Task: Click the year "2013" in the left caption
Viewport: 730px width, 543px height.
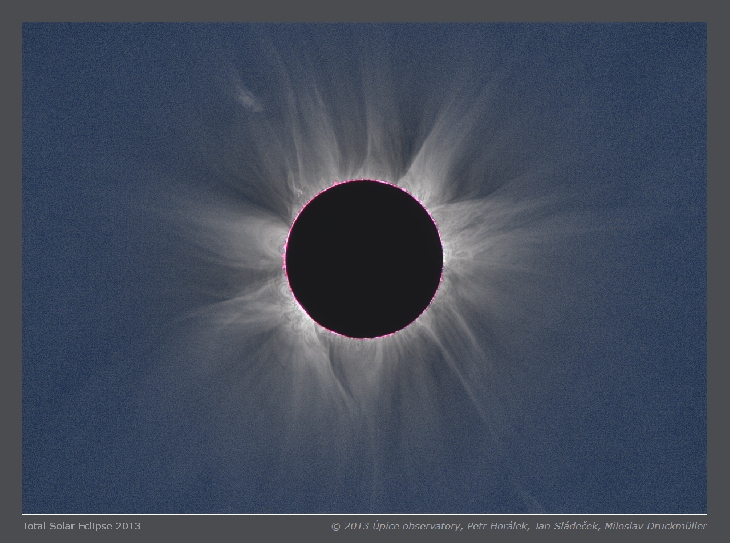Action: tap(127, 526)
